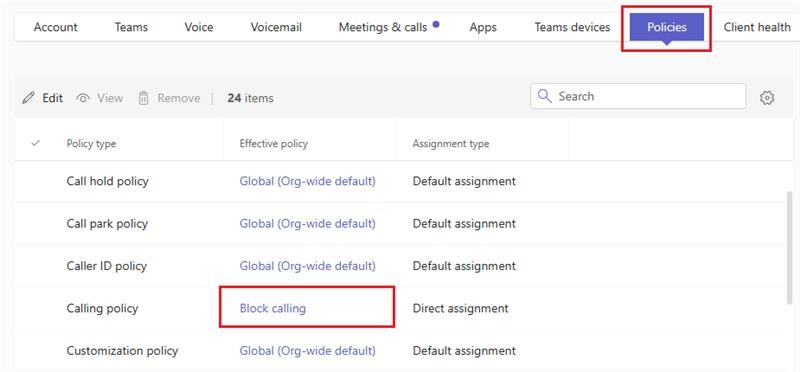Open Global policy link for Call hold policy
800x372 pixels.
[308, 181]
